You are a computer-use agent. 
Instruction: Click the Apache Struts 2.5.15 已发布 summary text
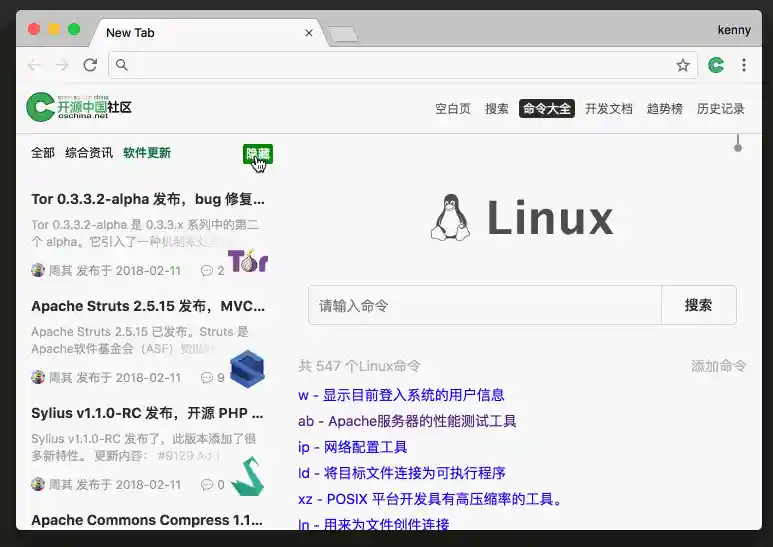click(140, 340)
